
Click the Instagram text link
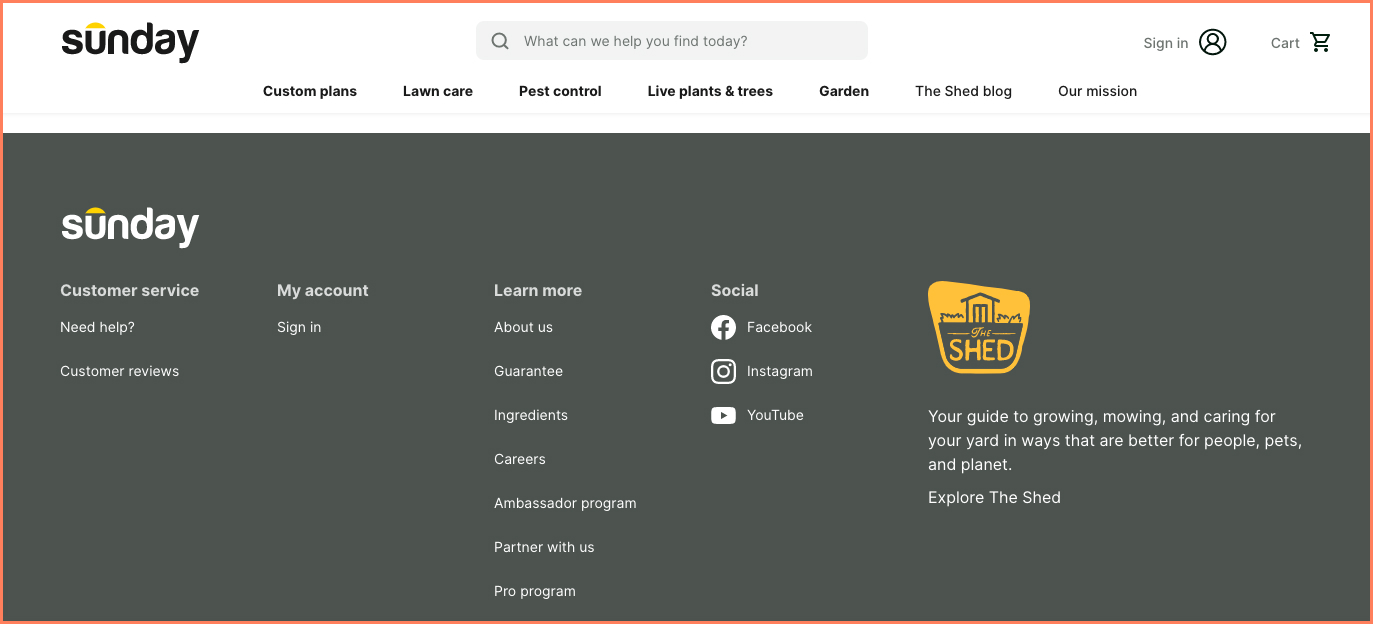tap(780, 371)
